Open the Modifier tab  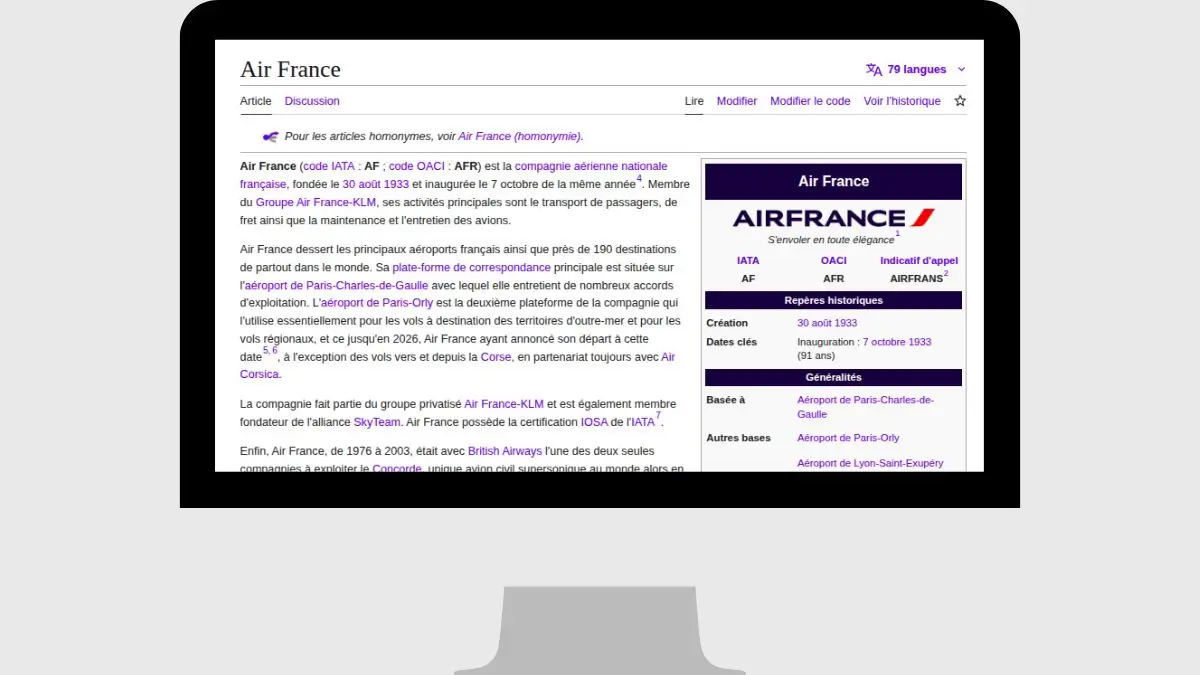tap(737, 101)
